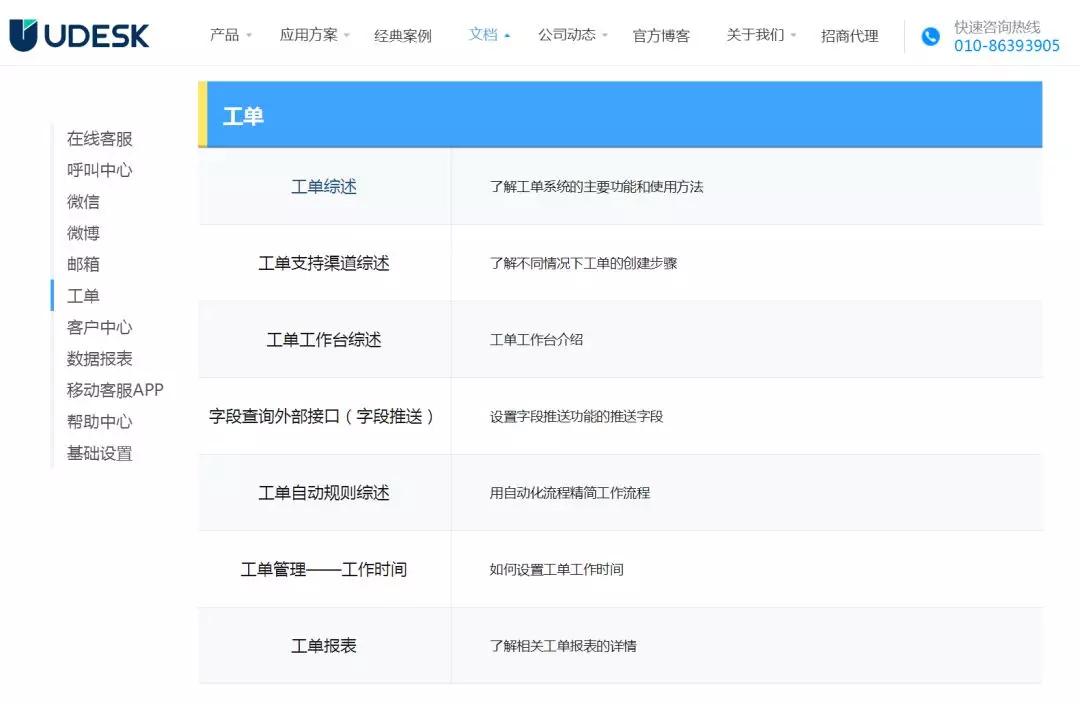Click description 如何设置工单工作时间
This screenshot has height=704, width=1080.
coord(557,569)
